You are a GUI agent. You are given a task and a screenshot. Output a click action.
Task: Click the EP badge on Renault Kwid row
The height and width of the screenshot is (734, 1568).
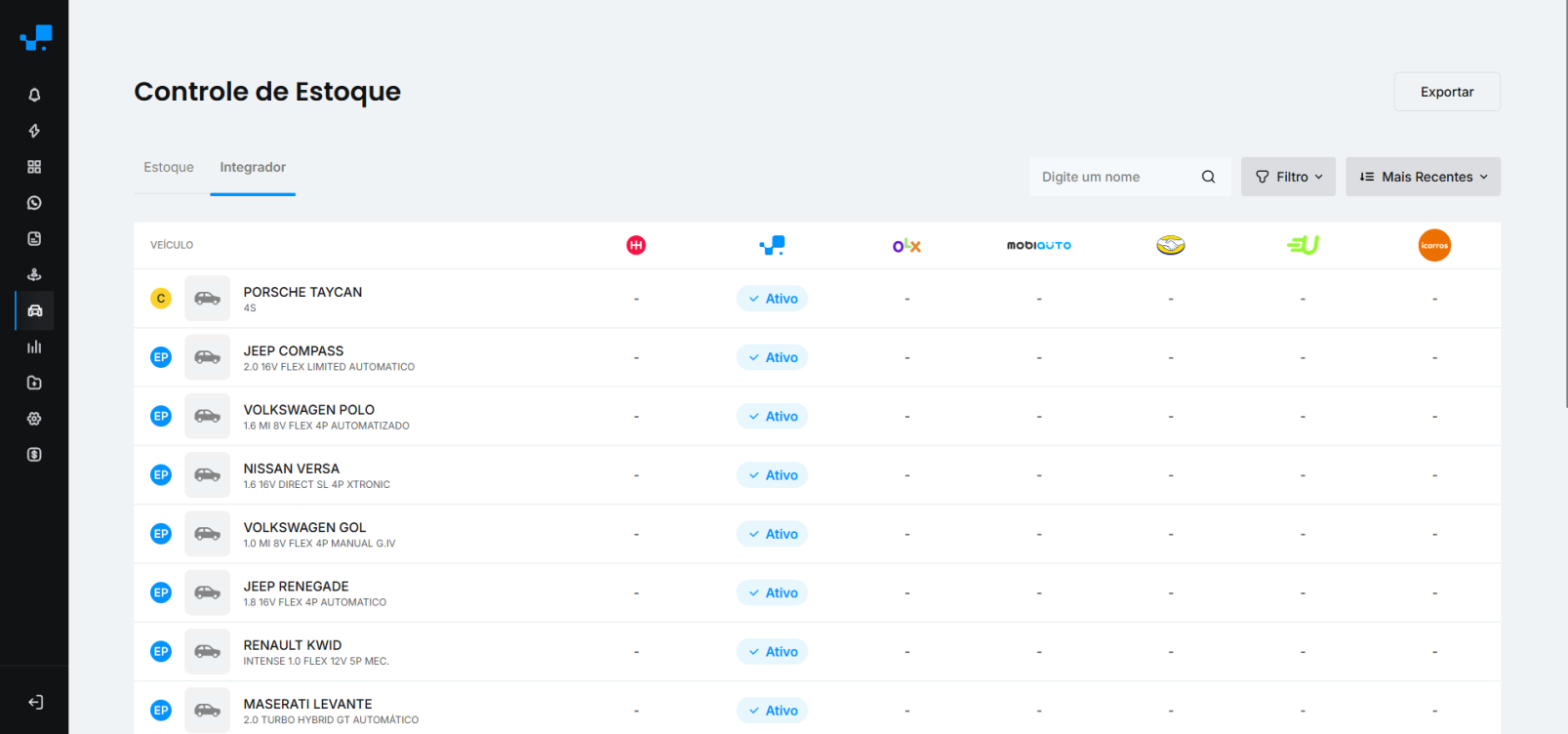(161, 651)
